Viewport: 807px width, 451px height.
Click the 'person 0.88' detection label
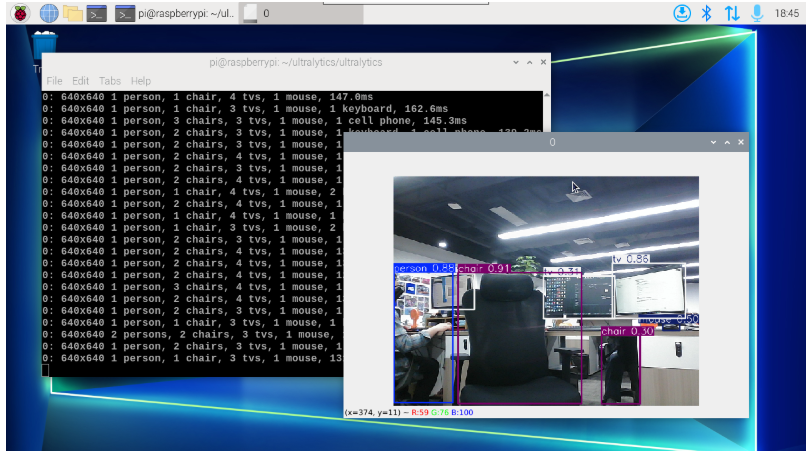click(425, 268)
